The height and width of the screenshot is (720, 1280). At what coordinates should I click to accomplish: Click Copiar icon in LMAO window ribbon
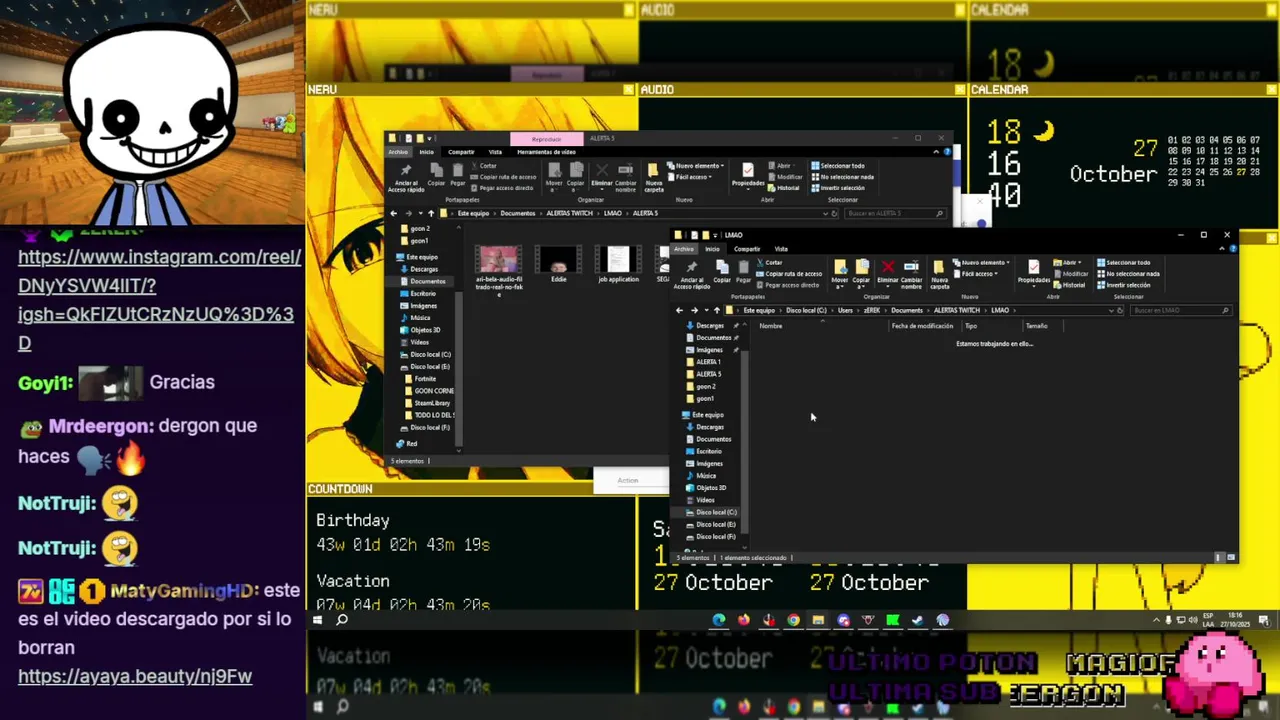[x=722, y=267]
